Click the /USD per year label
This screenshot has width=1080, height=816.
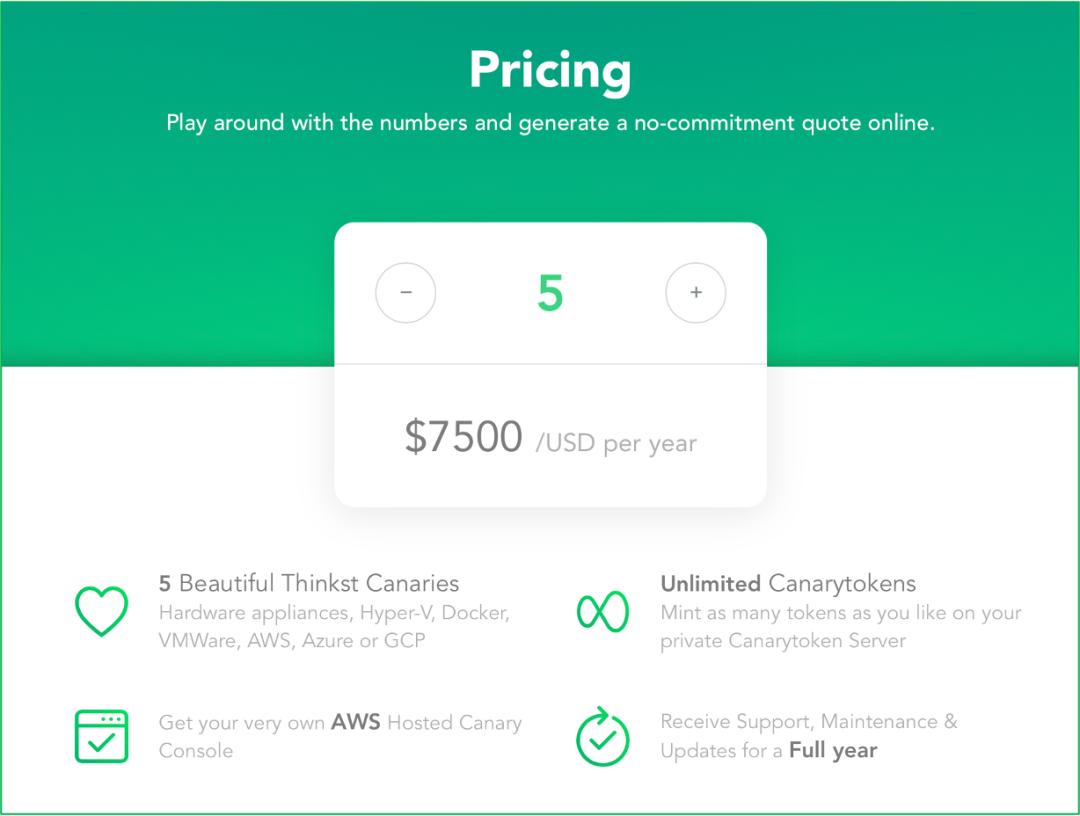[616, 443]
